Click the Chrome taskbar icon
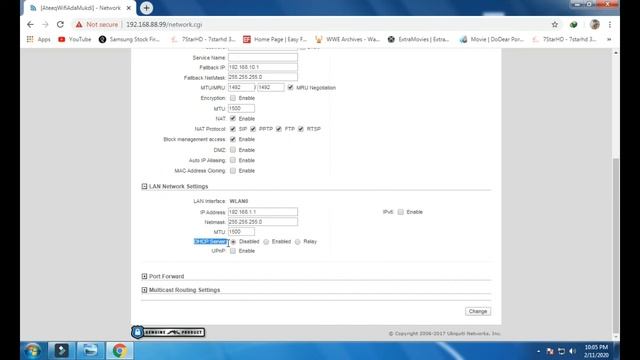 tap(120, 351)
